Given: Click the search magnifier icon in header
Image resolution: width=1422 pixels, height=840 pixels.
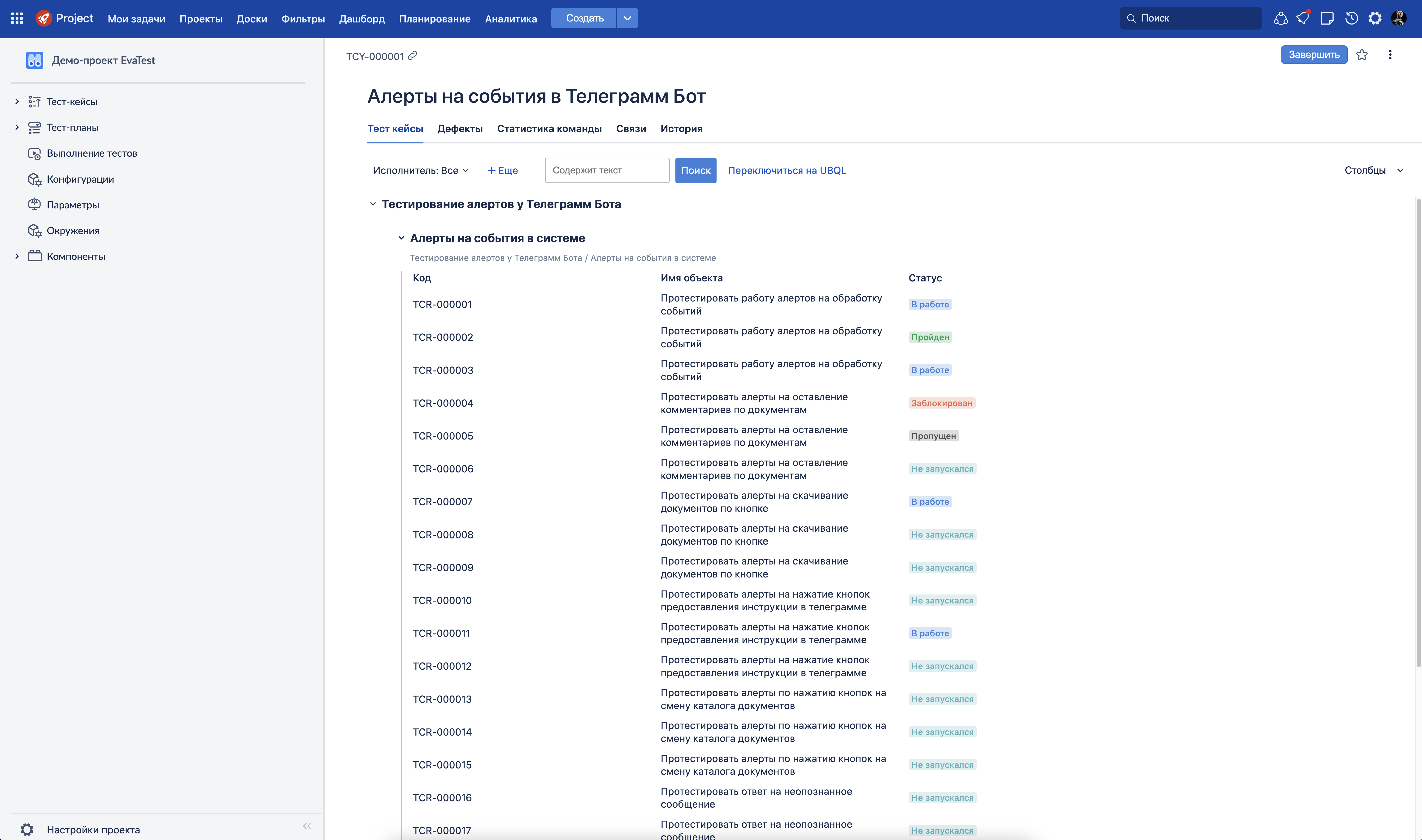Looking at the screenshot, I should point(1131,18).
